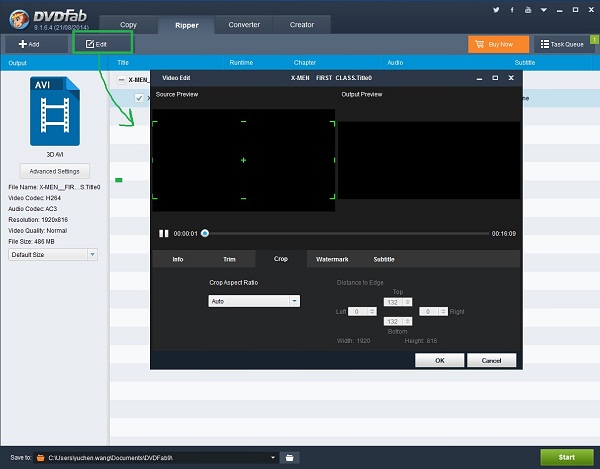
Task: Open Advanced Settings
Action: pos(55,171)
